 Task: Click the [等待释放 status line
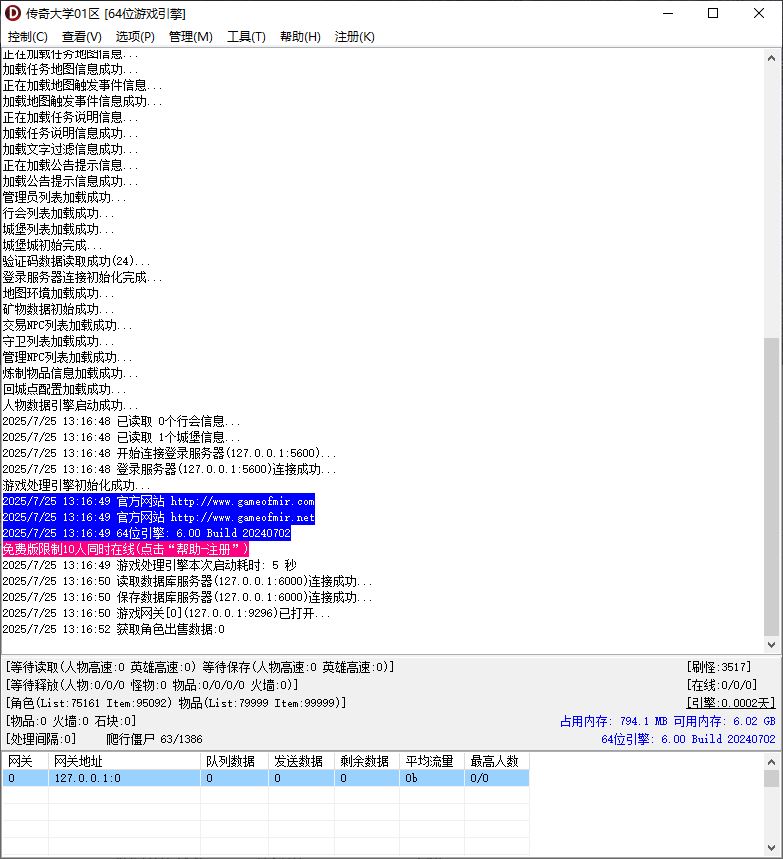tap(152, 685)
